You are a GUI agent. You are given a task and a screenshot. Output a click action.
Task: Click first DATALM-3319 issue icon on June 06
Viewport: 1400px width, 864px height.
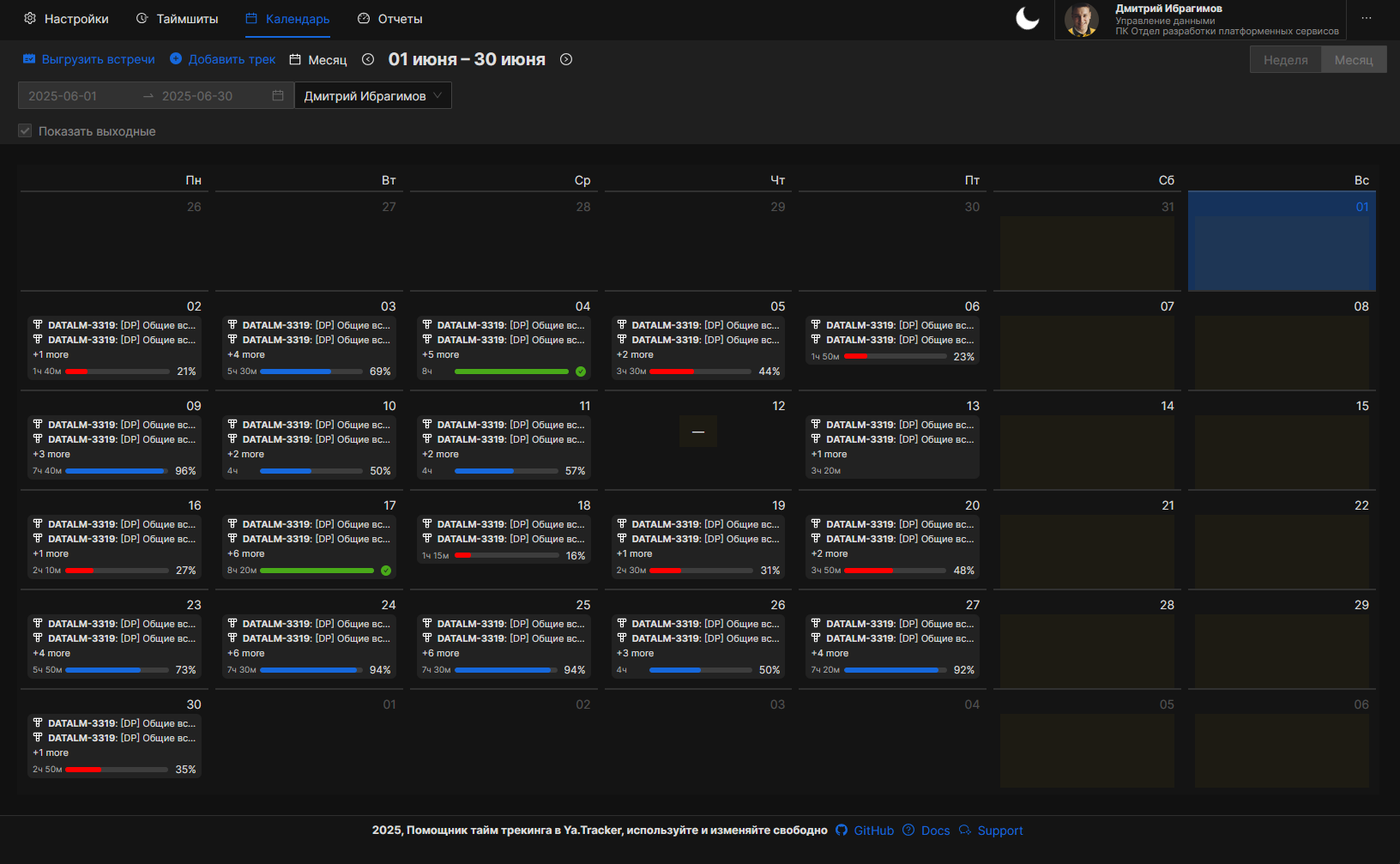pos(816,324)
